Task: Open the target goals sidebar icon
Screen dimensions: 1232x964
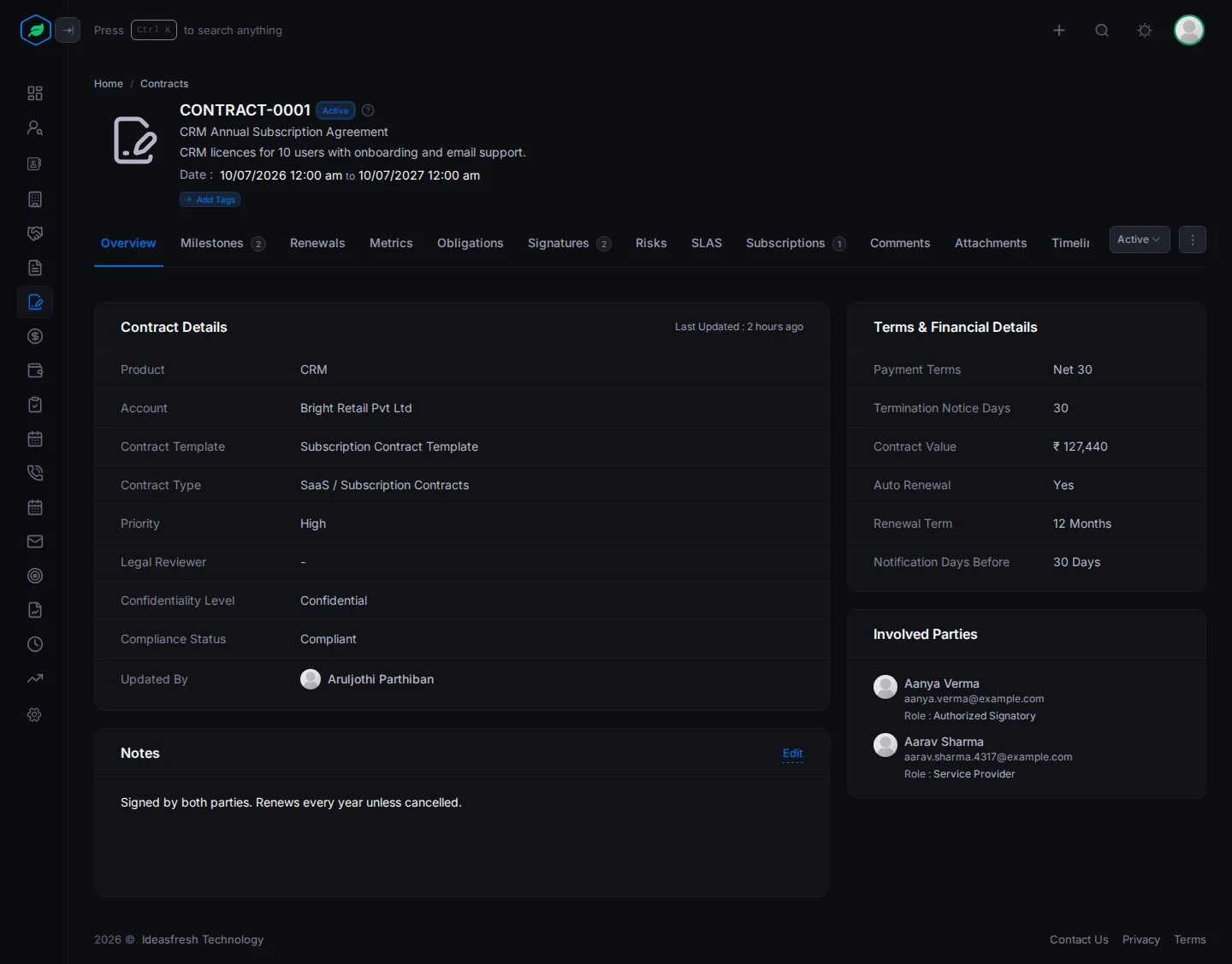Action: point(35,576)
